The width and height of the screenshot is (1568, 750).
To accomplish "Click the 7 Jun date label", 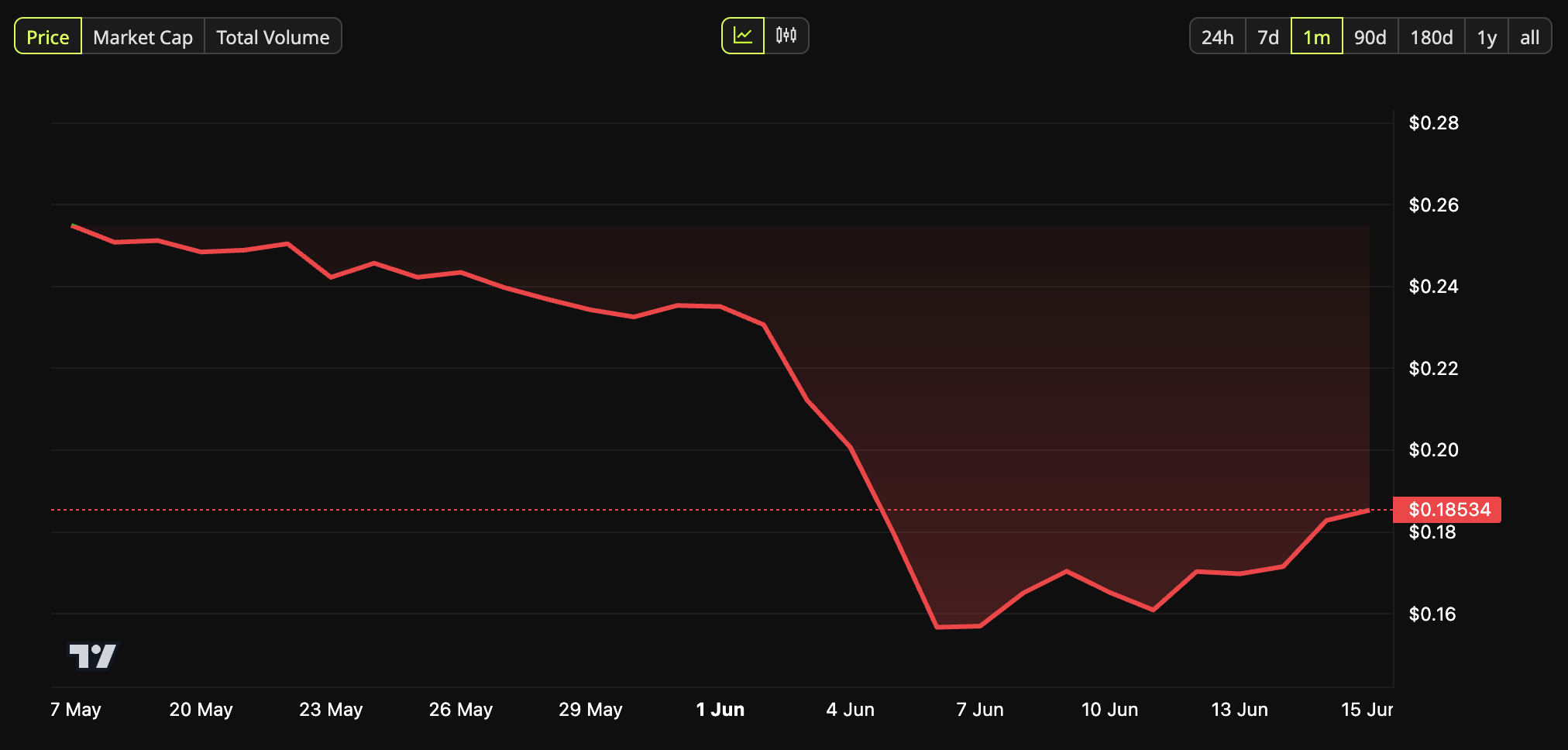I will (x=979, y=710).
